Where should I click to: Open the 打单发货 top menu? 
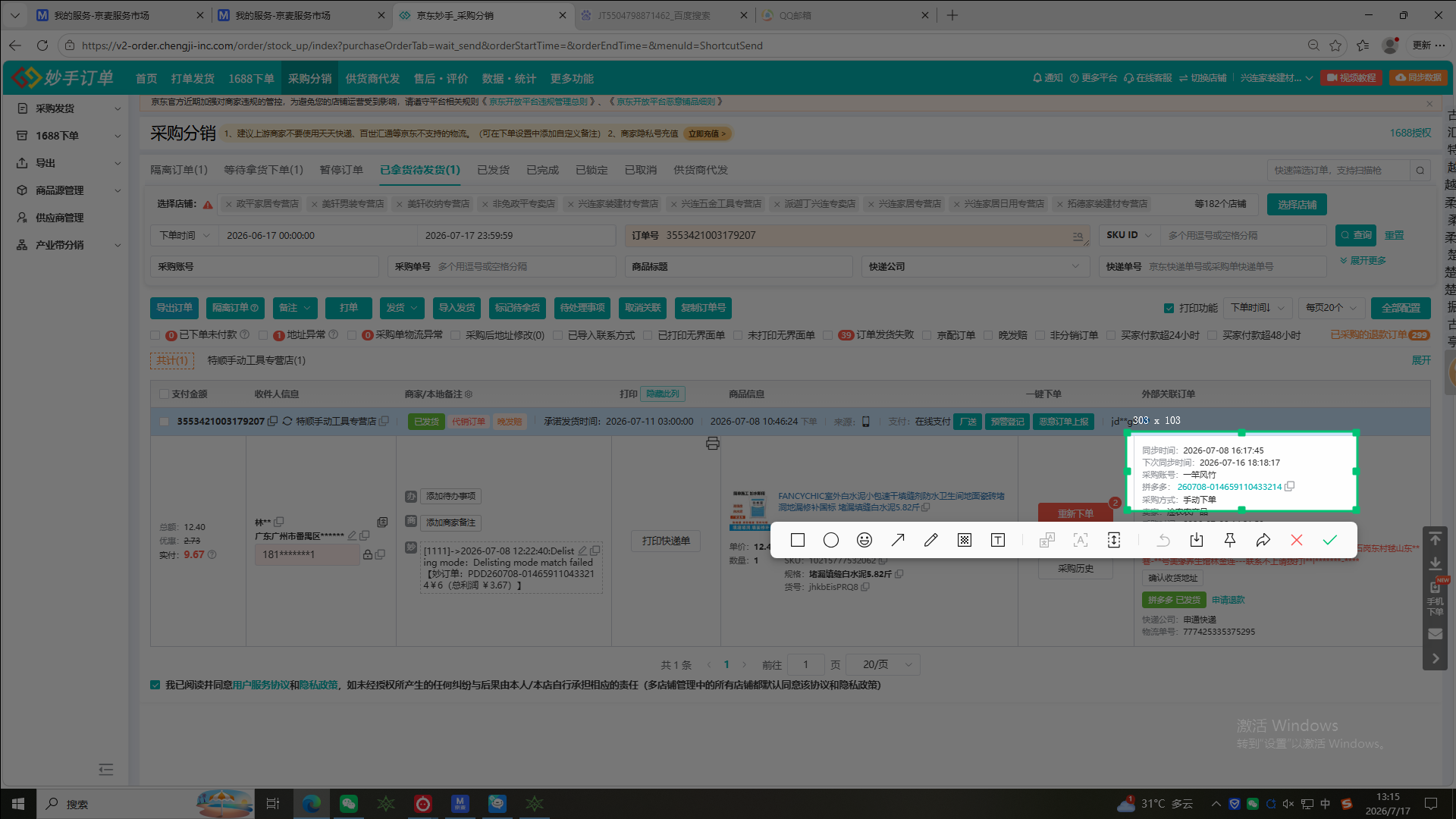tap(193, 79)
